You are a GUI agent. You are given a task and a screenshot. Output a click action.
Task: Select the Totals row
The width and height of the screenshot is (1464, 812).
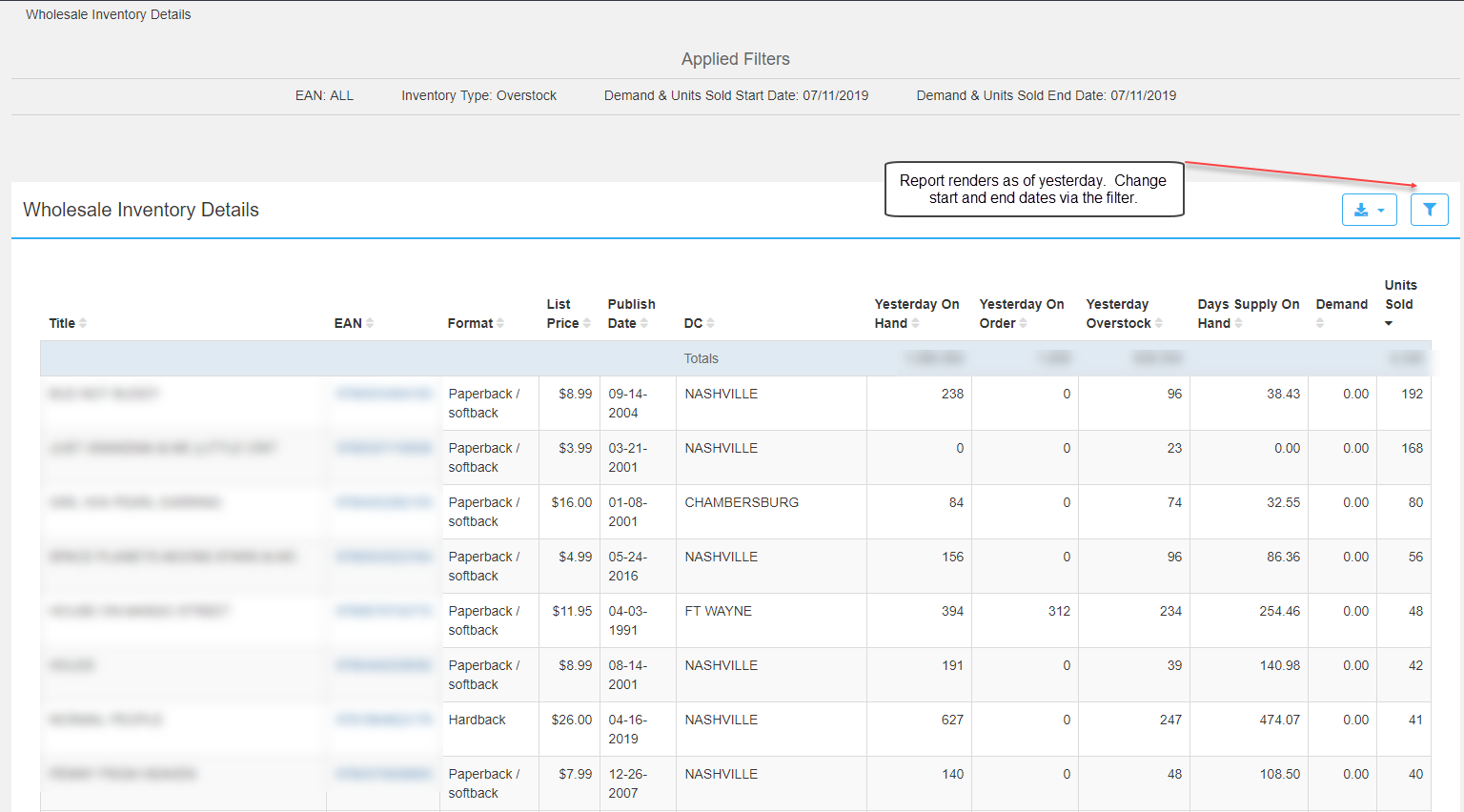coord(701,358)
